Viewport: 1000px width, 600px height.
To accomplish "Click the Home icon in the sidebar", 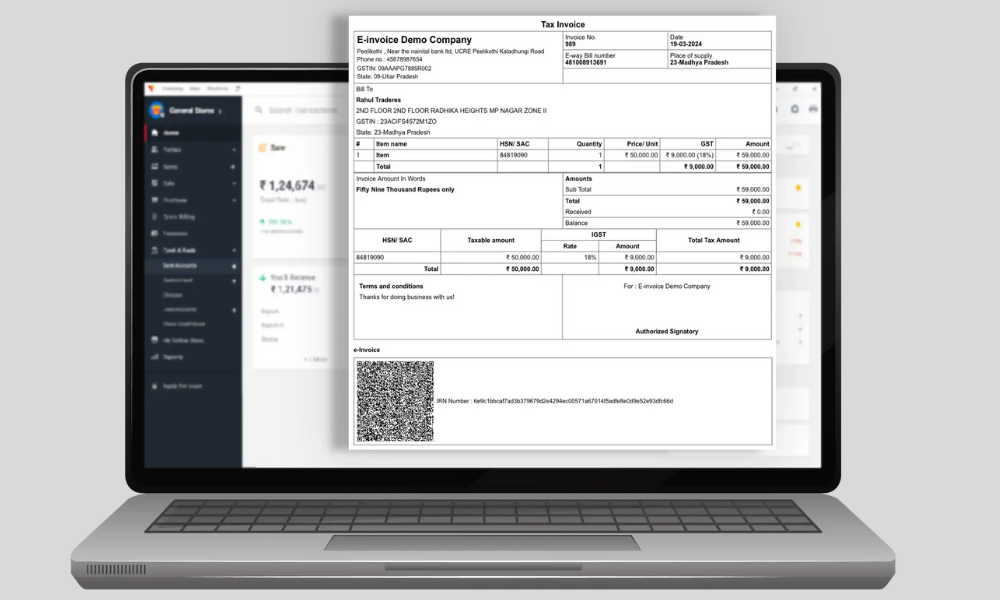I will click(155, 133).
